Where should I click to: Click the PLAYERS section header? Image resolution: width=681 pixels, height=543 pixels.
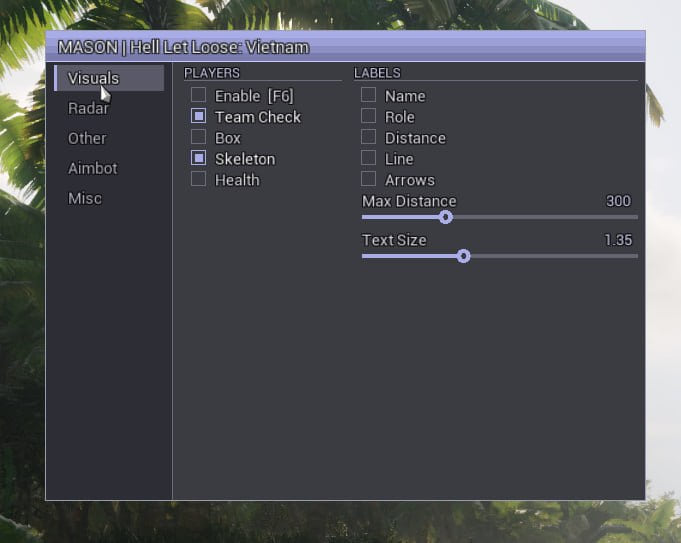(x=212, y=73)
